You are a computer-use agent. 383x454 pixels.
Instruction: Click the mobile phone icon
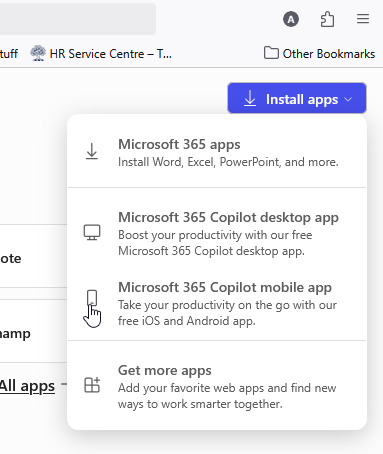click(x=92, y=298)
